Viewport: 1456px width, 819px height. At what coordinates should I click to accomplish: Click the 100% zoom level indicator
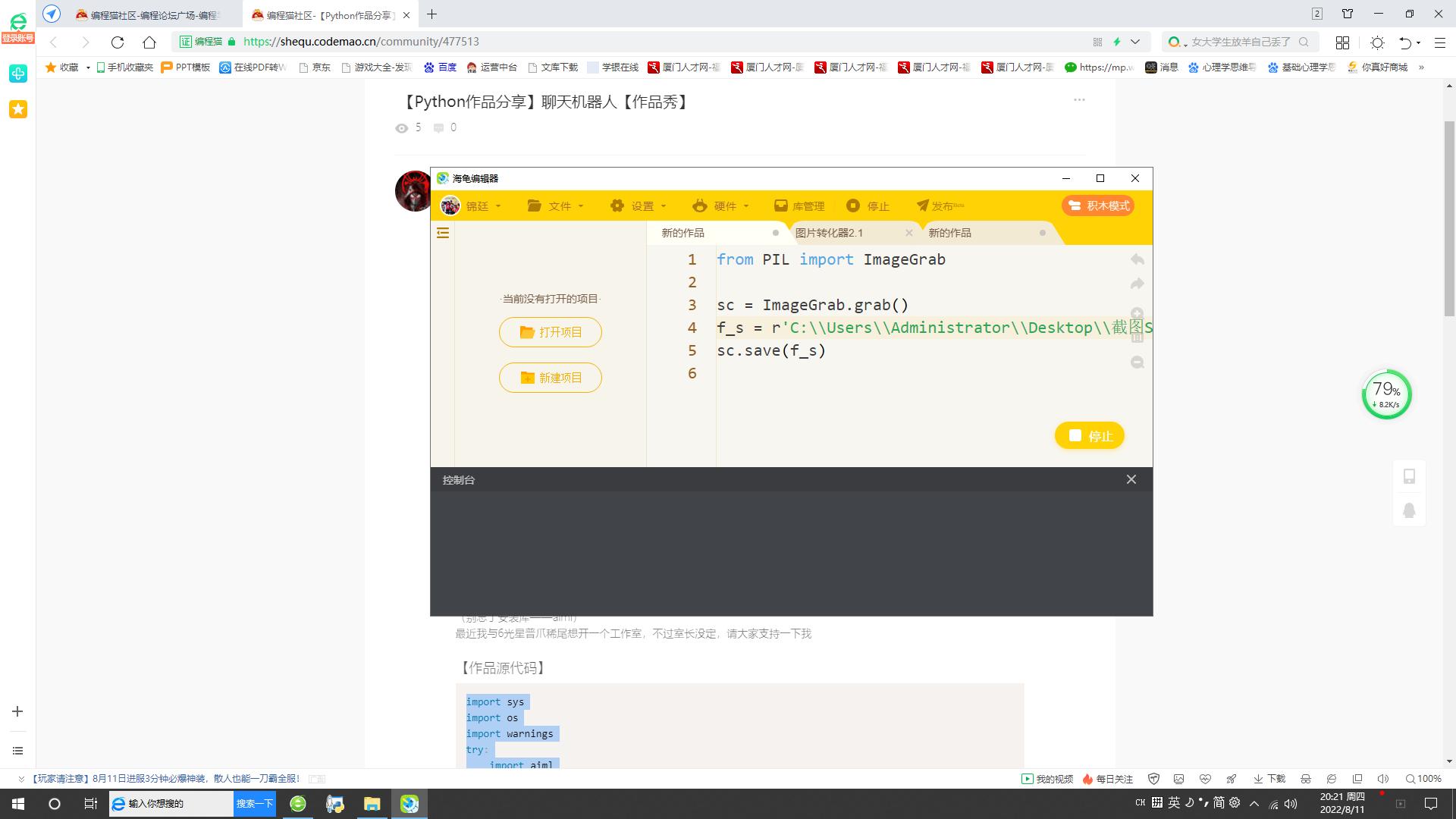point(1423,779)
